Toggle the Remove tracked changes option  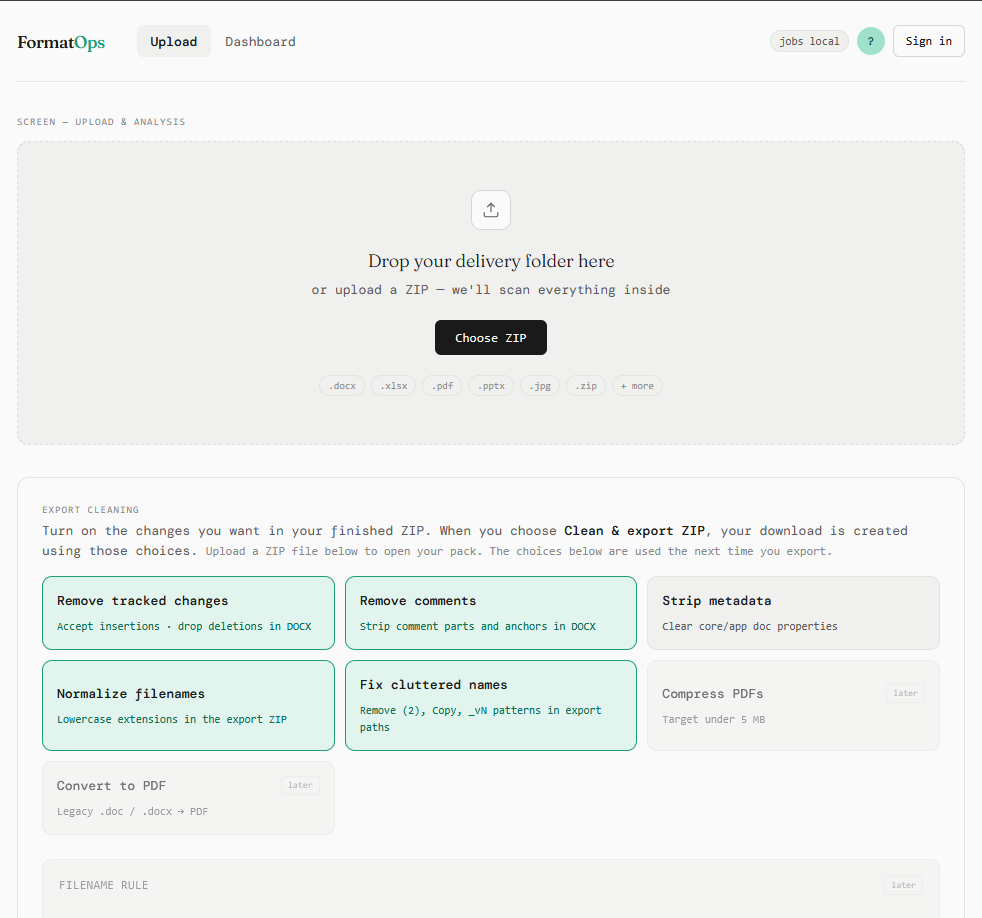pos(188,612)
